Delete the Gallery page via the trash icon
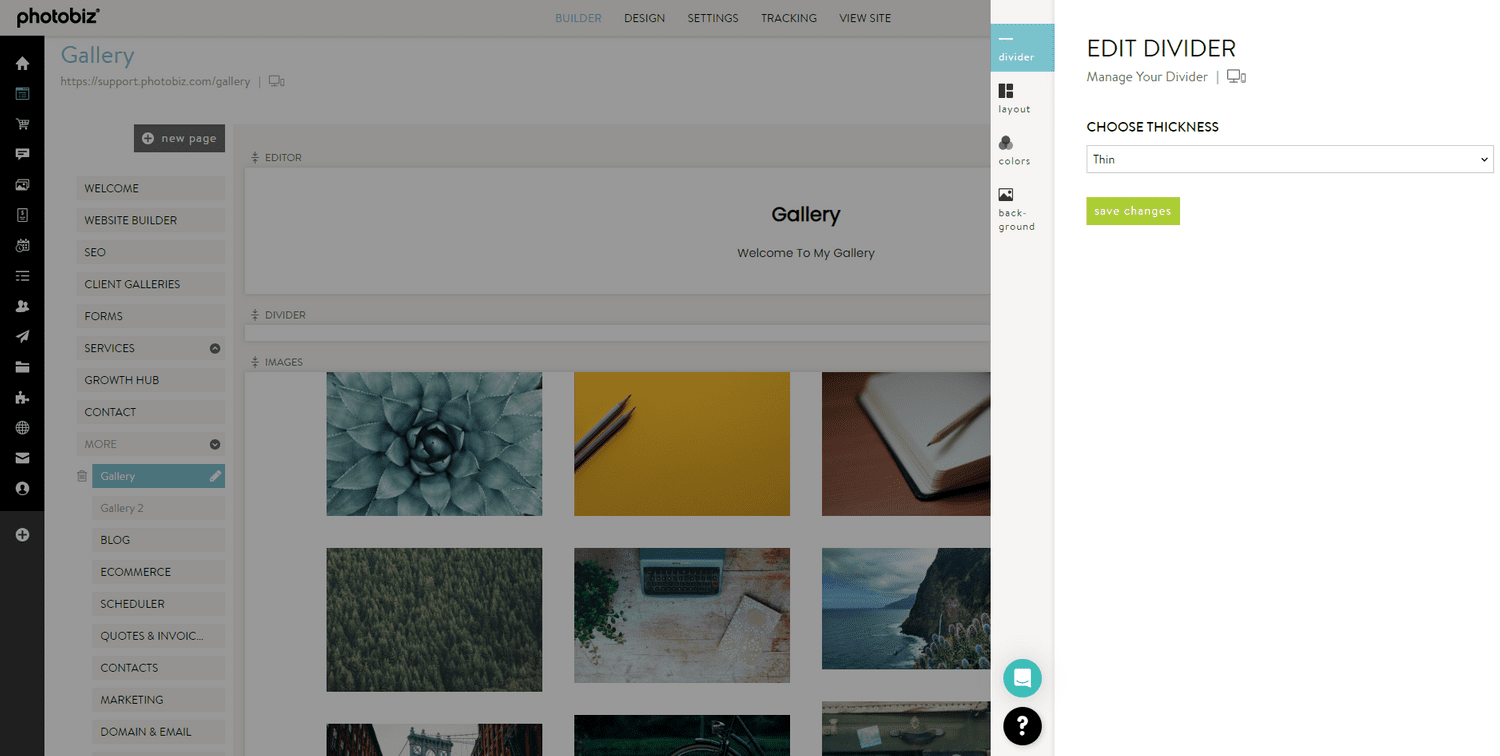 tap(82, 475)
